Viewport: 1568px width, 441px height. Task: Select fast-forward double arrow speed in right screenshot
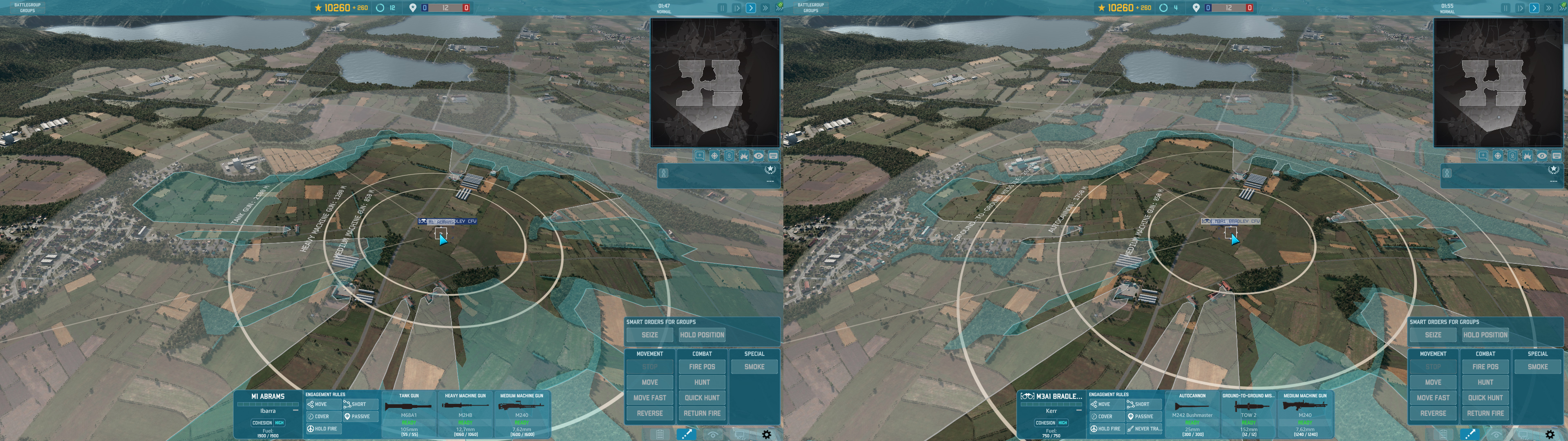(1548, 8)
